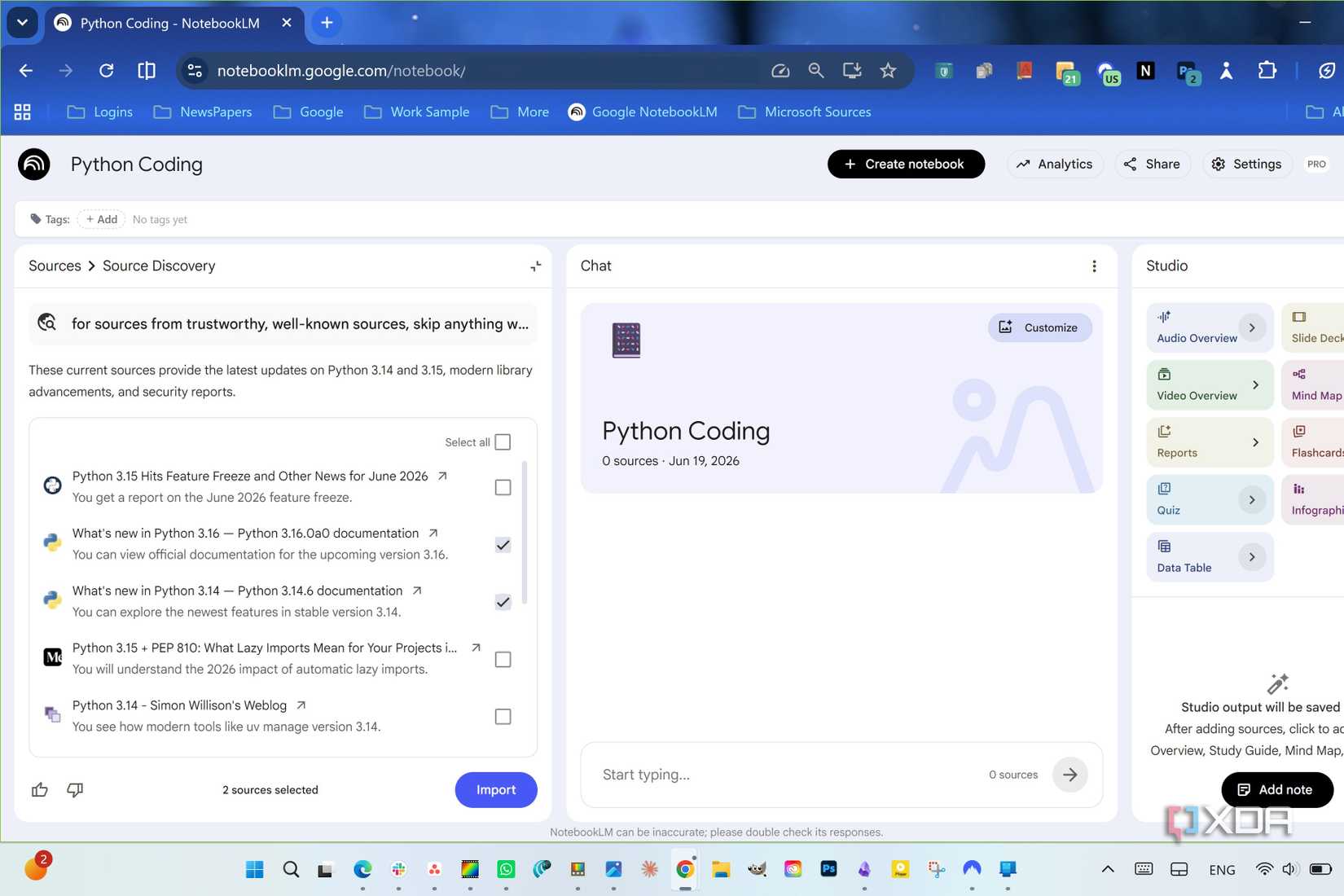
Task: Open Analytics
Action: (x=1055, y=164)
